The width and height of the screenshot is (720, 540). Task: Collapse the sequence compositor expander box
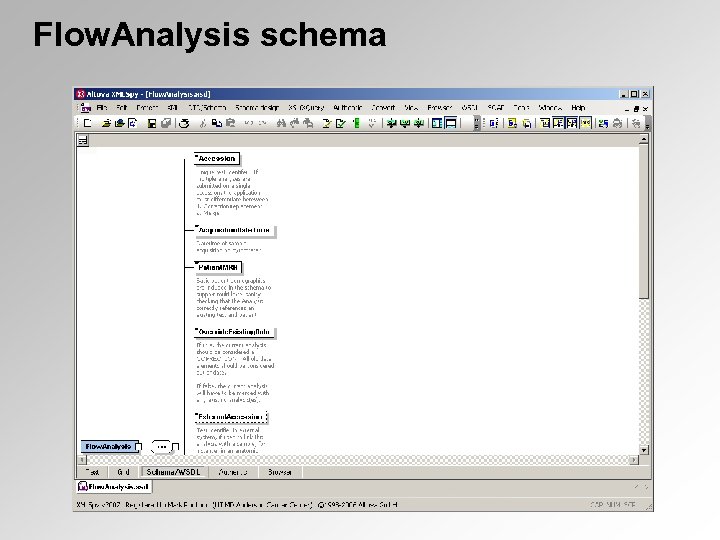pyautogui.click(x=175, y=446)
